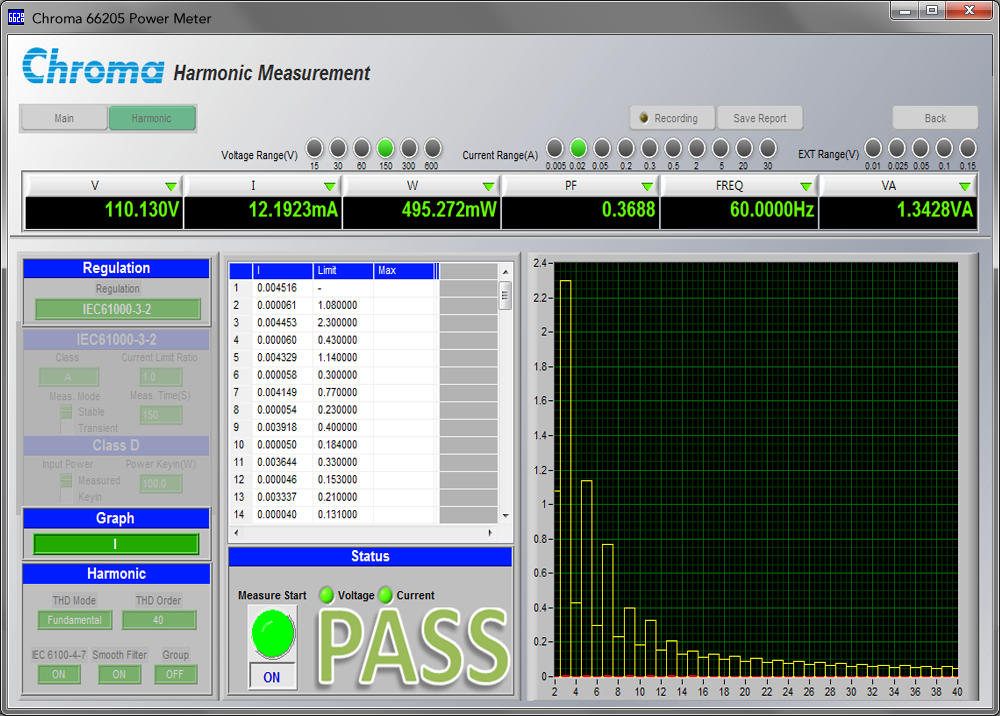Open the Class selector showing A

[x=68, y=377]
